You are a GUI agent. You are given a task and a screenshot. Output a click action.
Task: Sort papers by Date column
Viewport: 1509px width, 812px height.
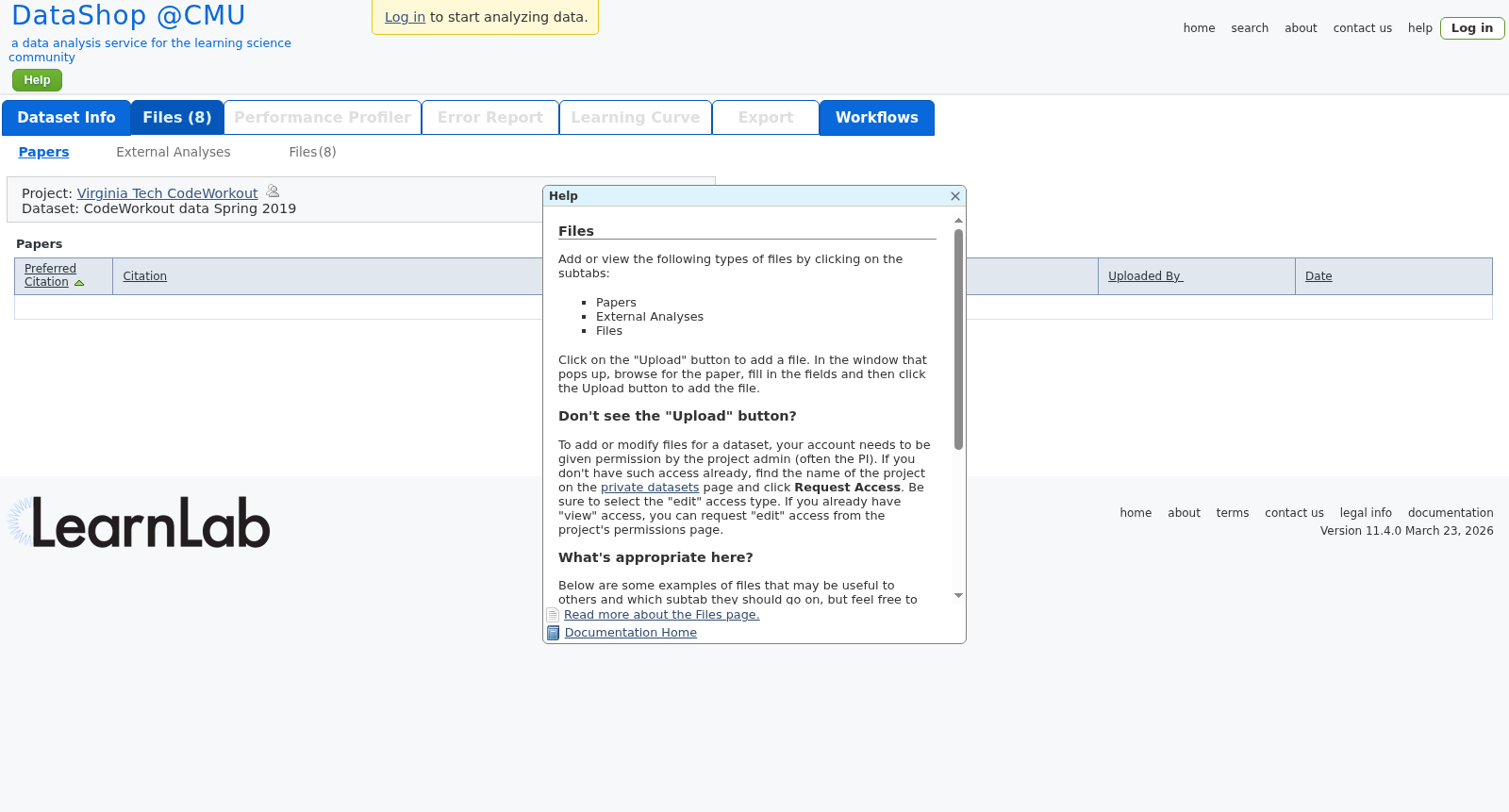click(x=1318, y=276)
